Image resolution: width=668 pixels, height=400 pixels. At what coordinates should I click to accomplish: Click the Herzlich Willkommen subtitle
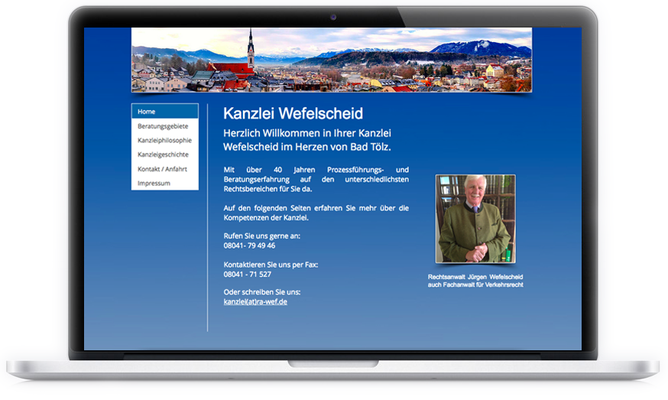(307, 140)
